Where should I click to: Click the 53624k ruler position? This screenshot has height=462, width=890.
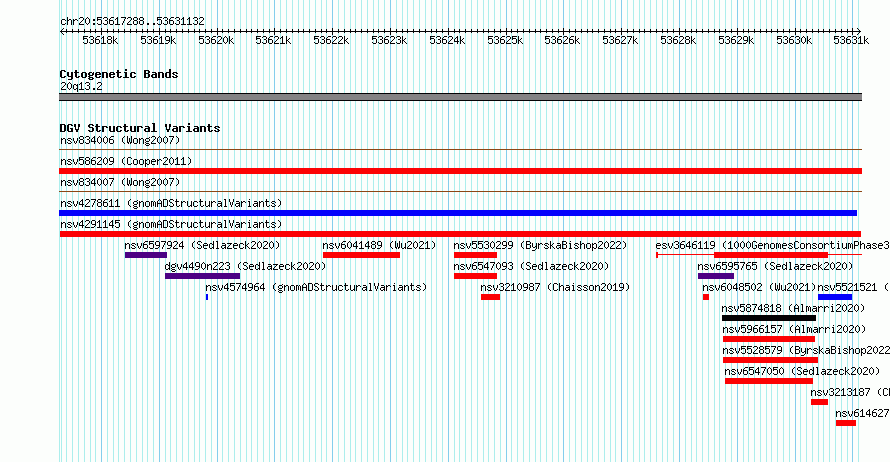pos(447,40)
